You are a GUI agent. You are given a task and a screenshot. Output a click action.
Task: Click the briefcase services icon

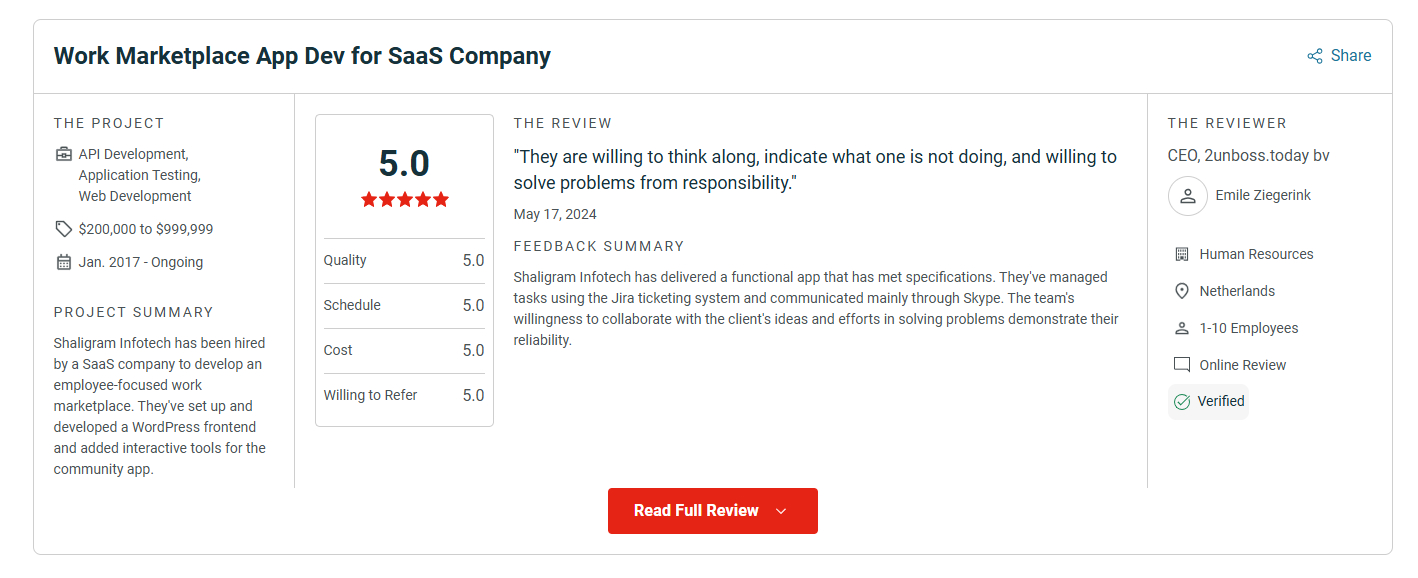tap(64, 154)
